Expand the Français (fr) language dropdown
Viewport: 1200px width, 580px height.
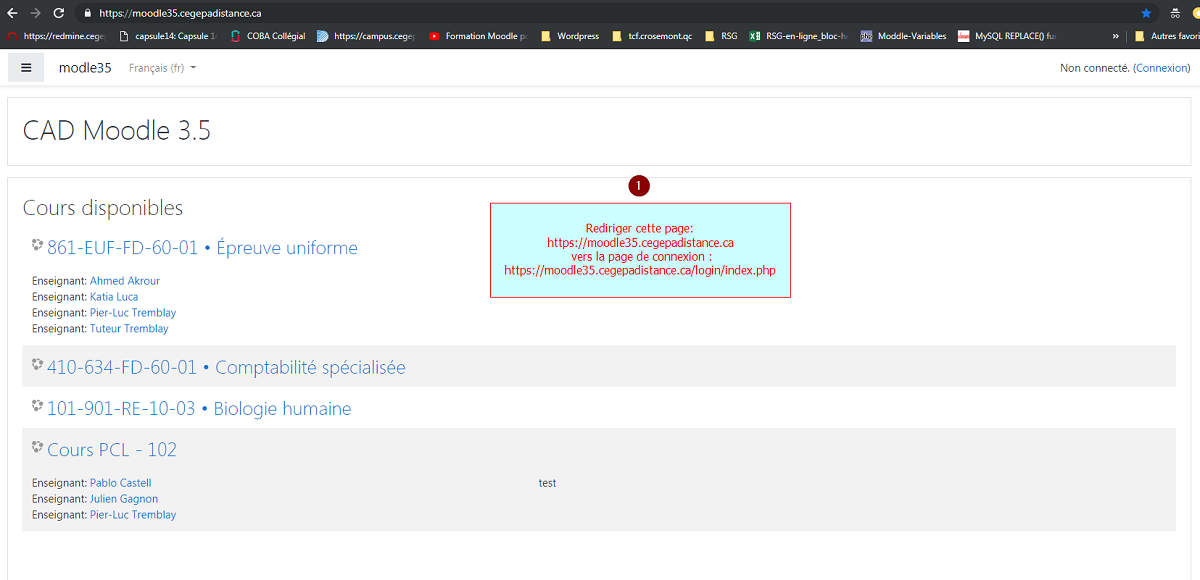pyautogui.click(x=162, y=68)
